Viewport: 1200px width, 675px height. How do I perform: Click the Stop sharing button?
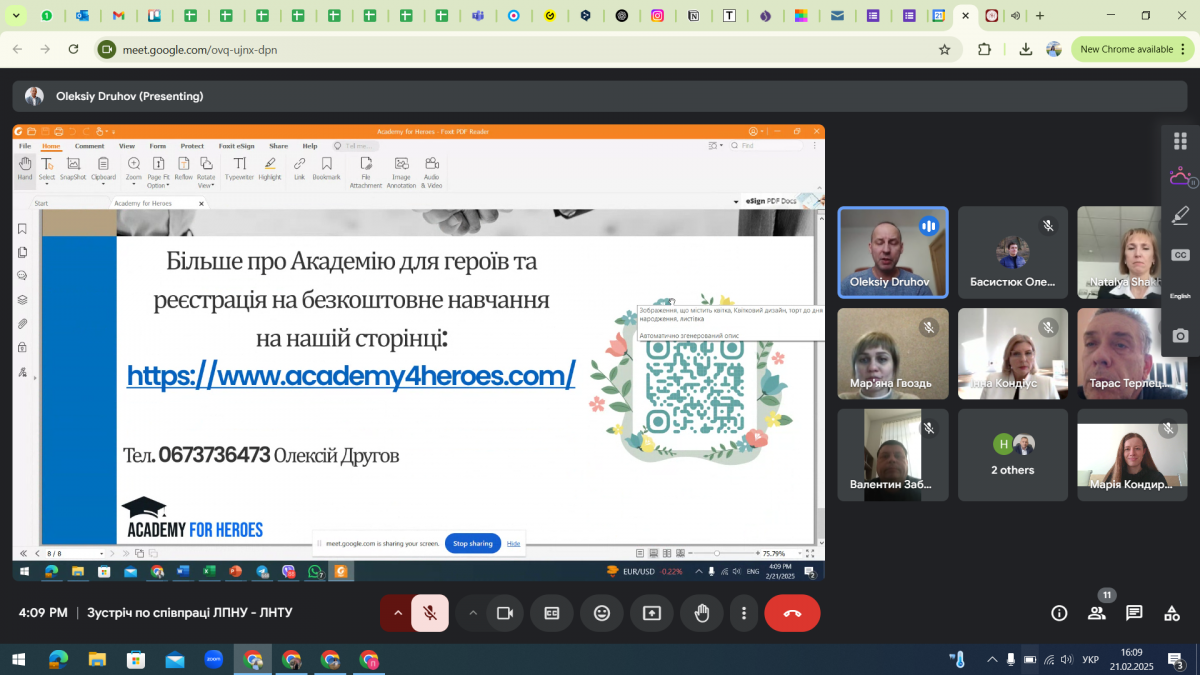pyautogui.click(x=473, y=543)
